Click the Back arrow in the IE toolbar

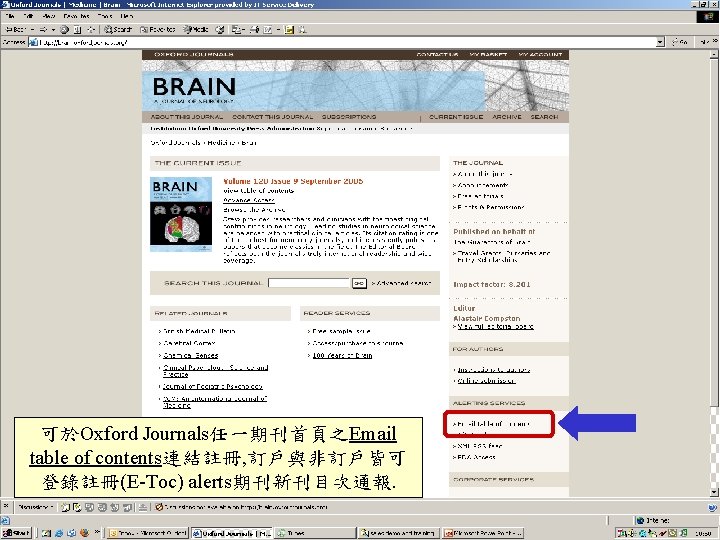[x=15, y=29]
